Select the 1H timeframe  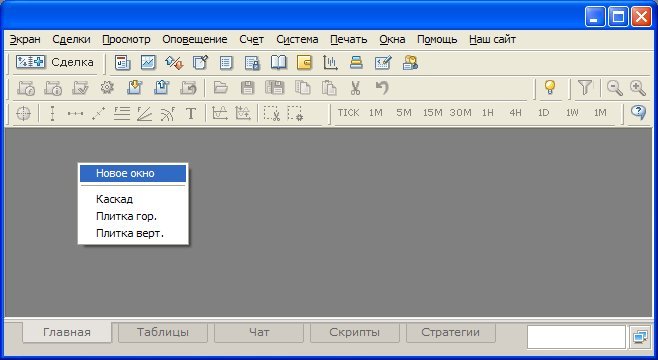tap(488, 112)
